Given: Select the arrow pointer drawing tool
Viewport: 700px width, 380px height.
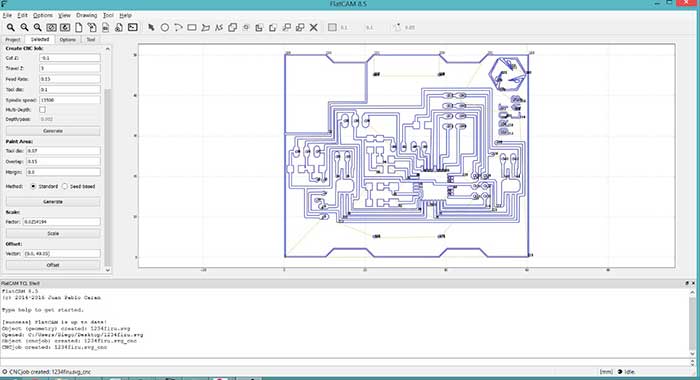Looking at the screenshot, I should [x=151, y=27].
